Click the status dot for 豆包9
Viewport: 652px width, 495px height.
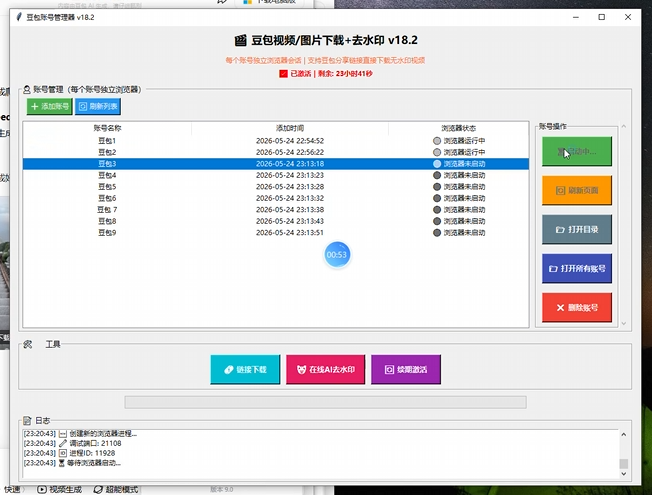pos(437,233)
